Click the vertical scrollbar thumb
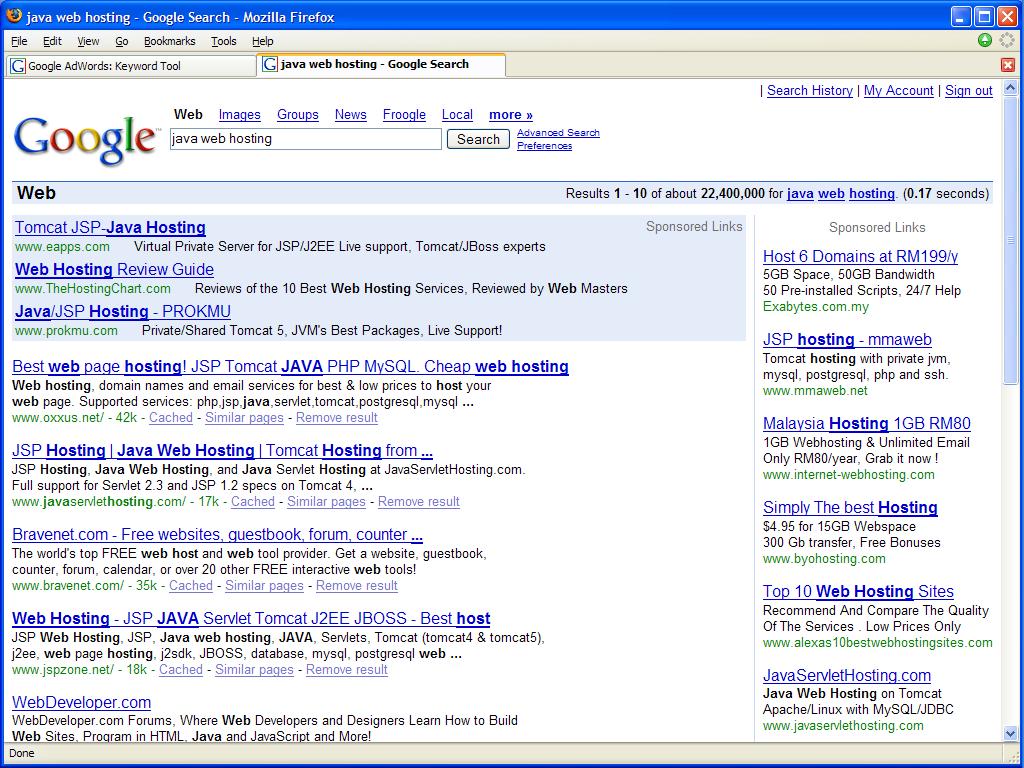Viewport: 1024px width, 768px height. 1010,240
